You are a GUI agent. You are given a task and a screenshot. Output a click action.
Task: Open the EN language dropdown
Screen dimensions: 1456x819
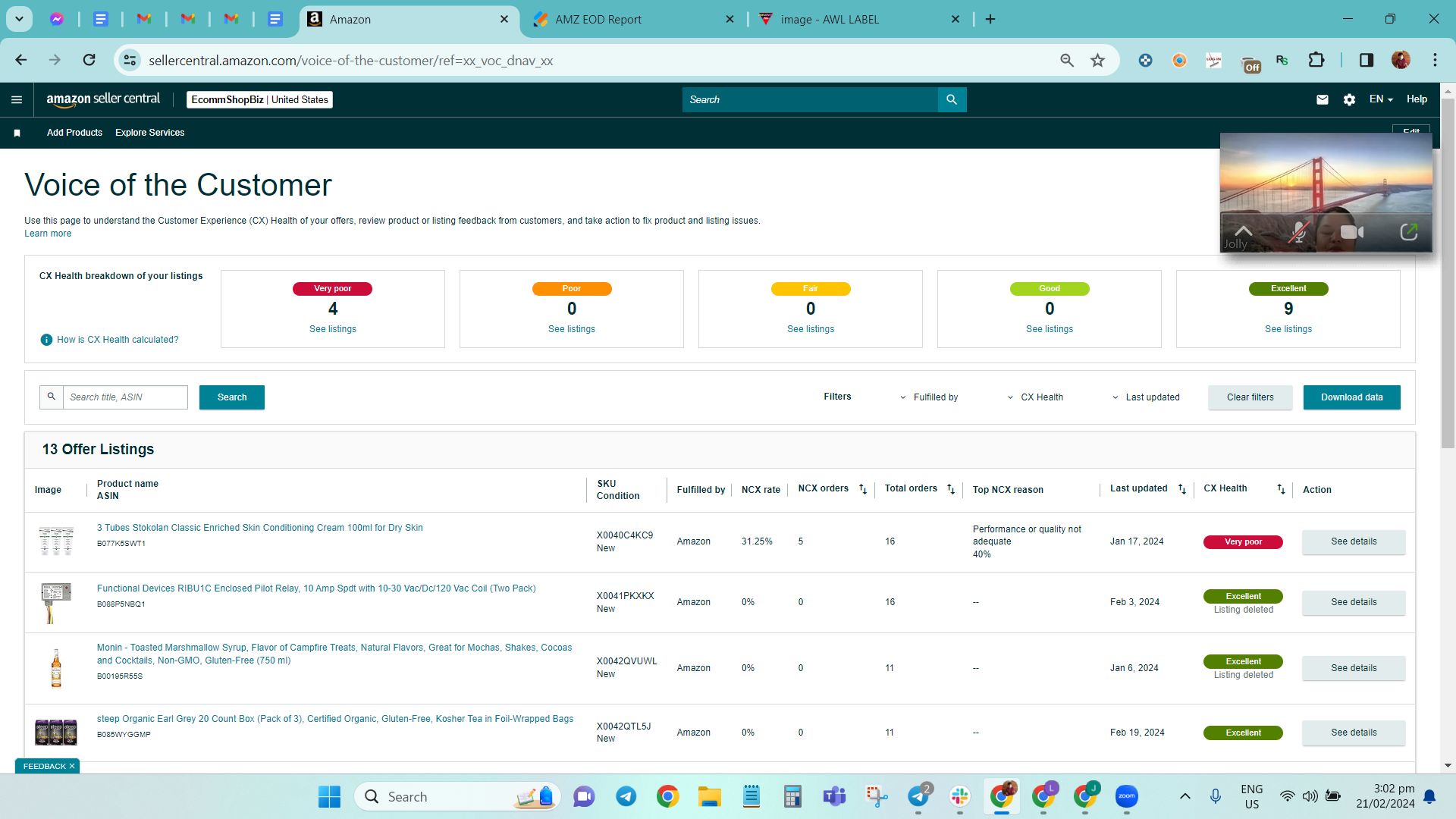1381,99
